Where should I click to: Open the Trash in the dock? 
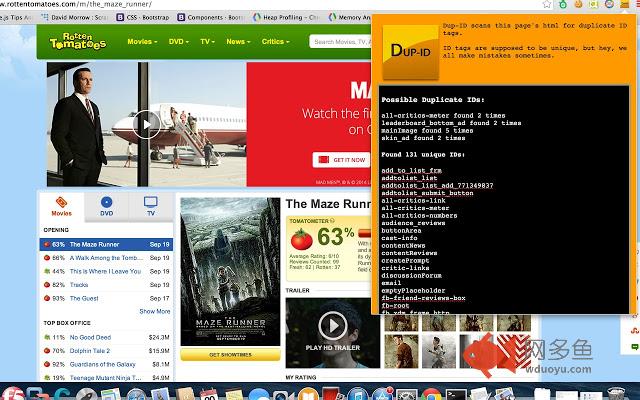616,394
